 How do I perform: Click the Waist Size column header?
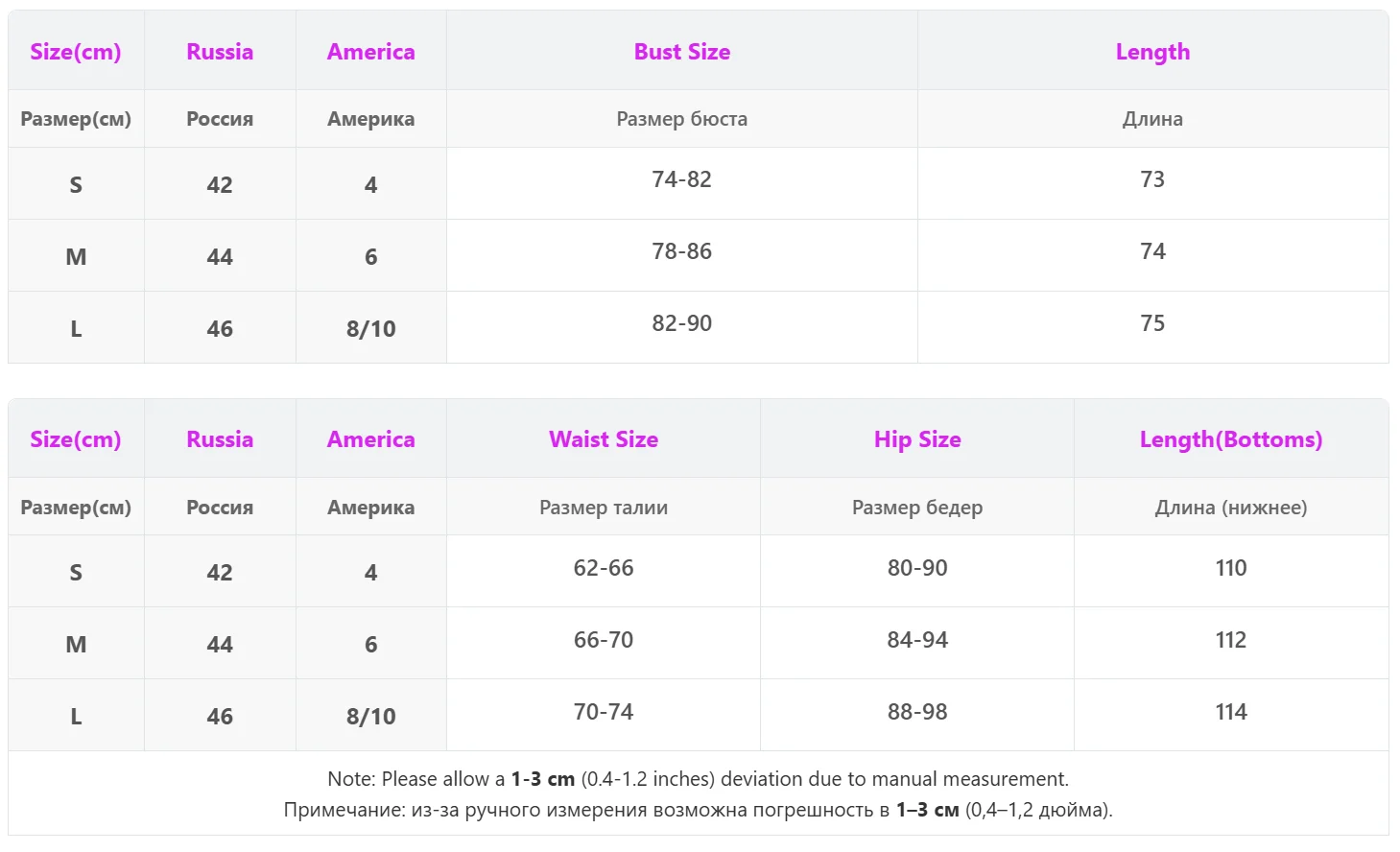pos(604,439)
